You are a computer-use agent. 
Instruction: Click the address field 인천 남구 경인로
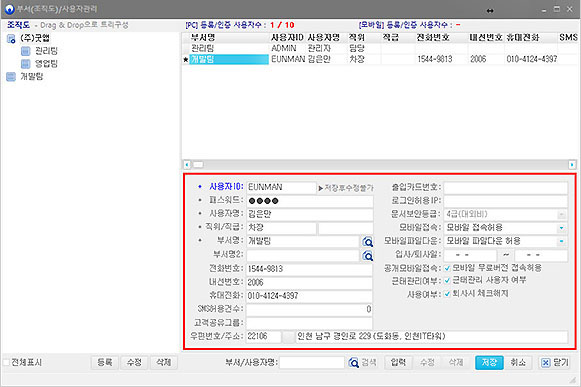[x=432, y=337]
